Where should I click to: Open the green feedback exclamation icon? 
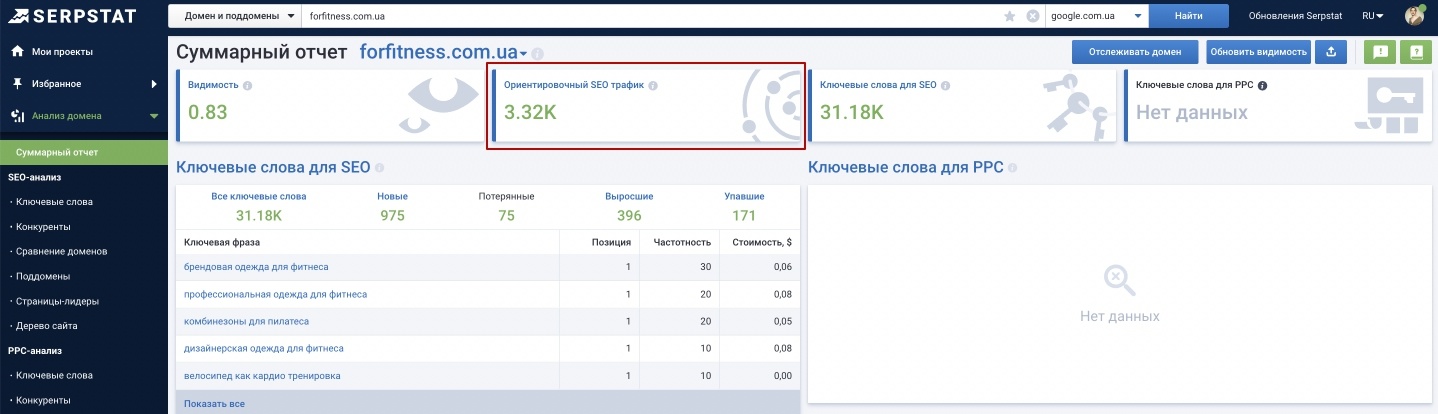pos(1379,52)
